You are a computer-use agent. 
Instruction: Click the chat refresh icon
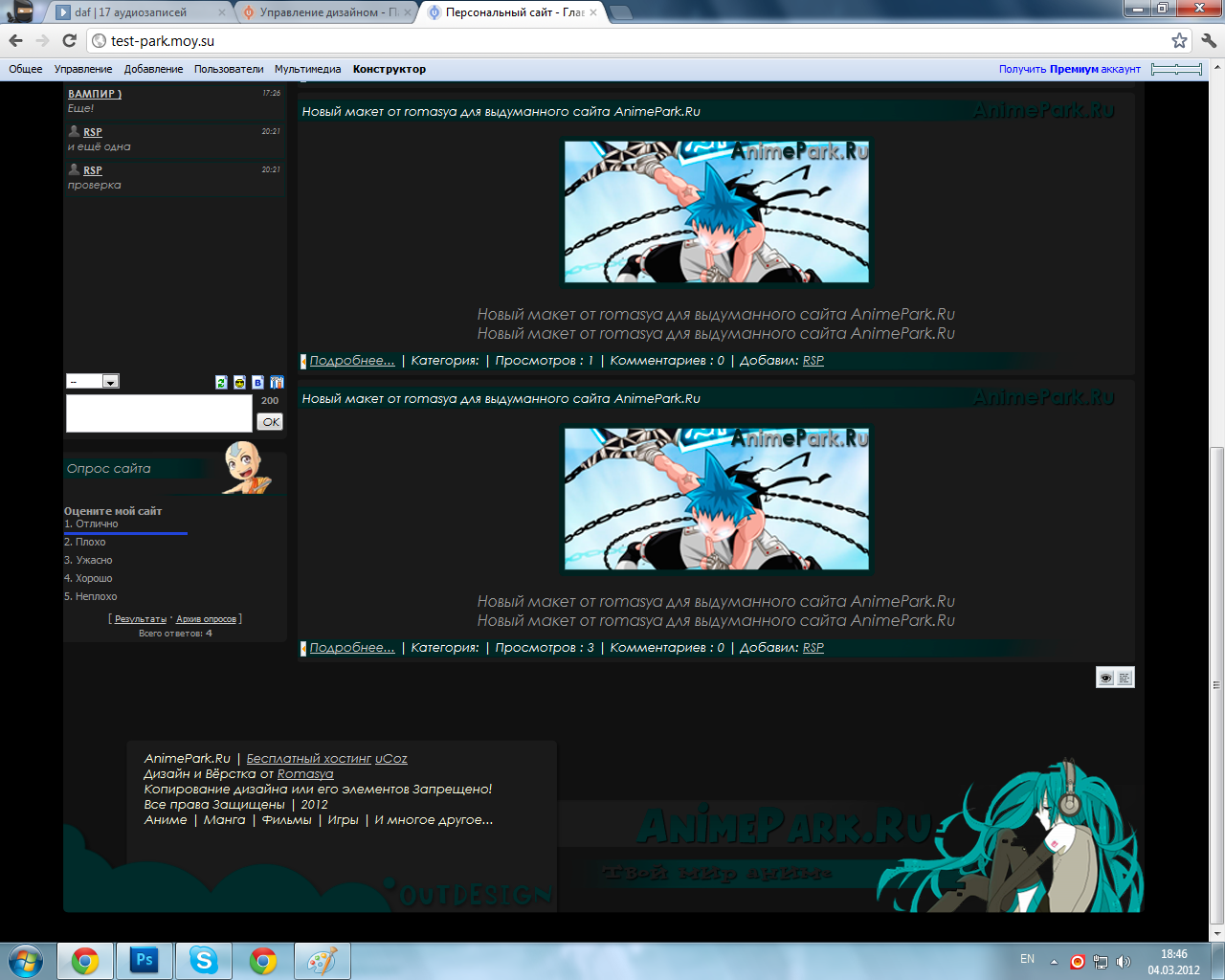(221, 382)
